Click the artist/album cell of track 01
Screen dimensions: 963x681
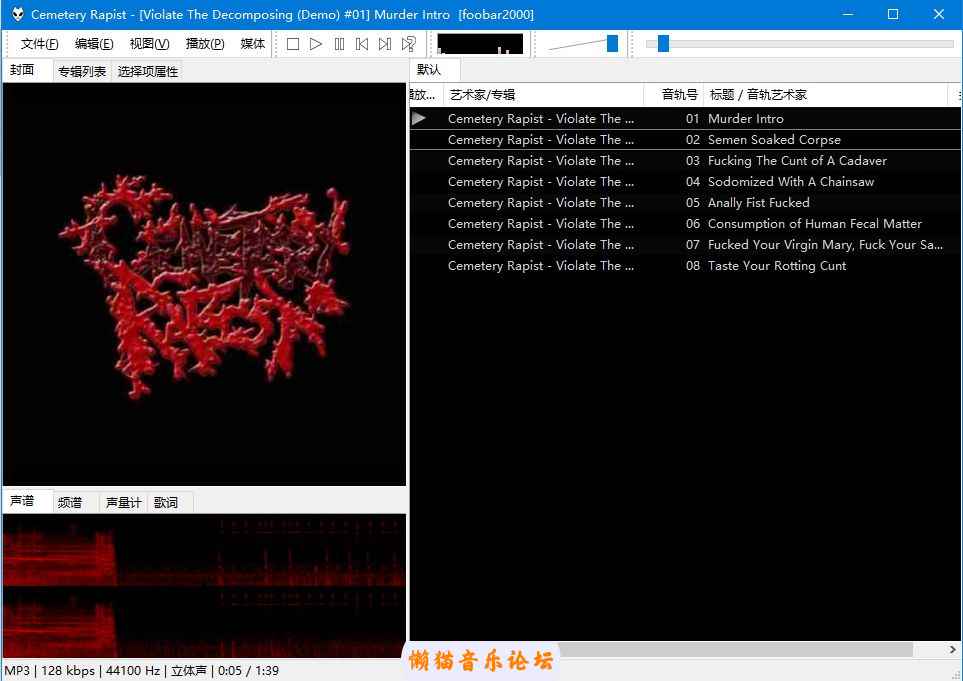click(x=541, y=119)
